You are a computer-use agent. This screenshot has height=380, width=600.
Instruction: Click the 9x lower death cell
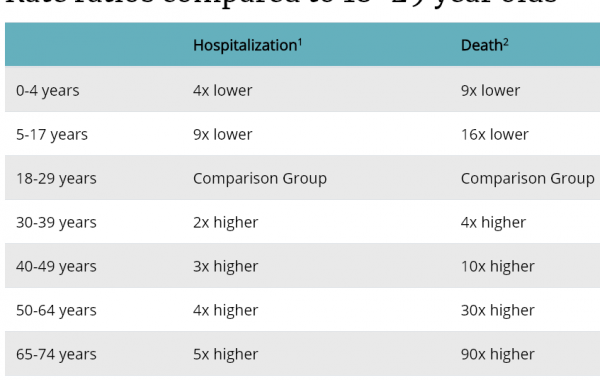(x=491, y=91)
